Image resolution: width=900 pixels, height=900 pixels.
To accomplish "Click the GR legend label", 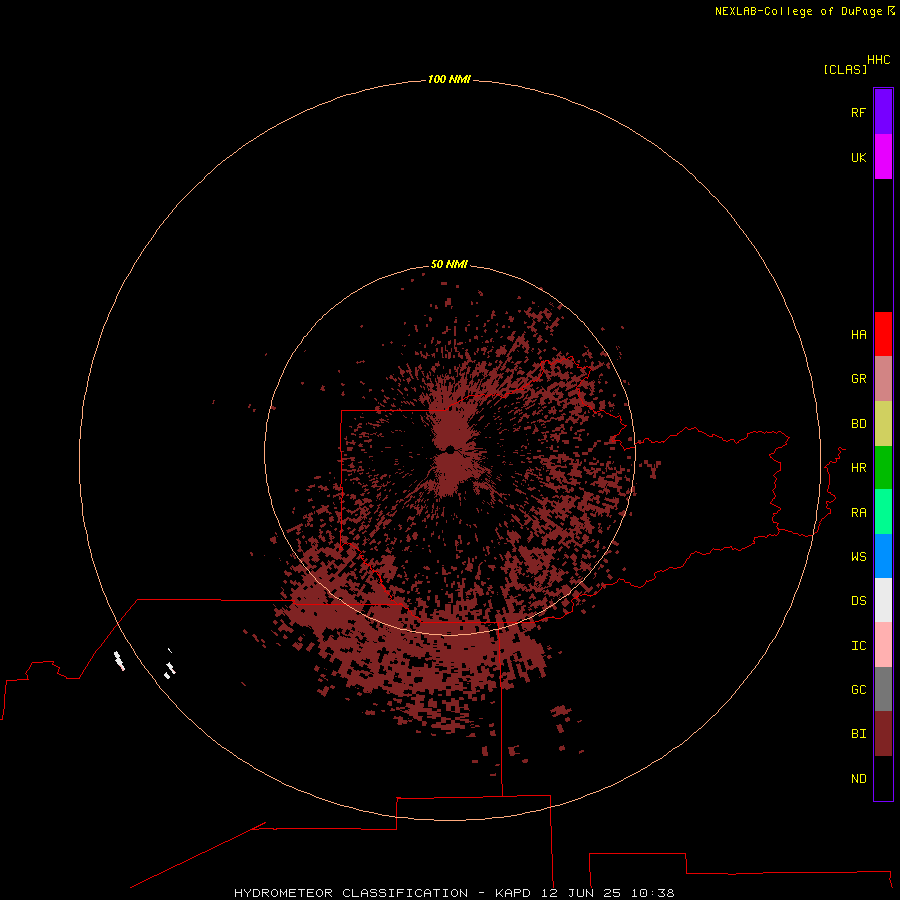I will click(x=858, y=379).
